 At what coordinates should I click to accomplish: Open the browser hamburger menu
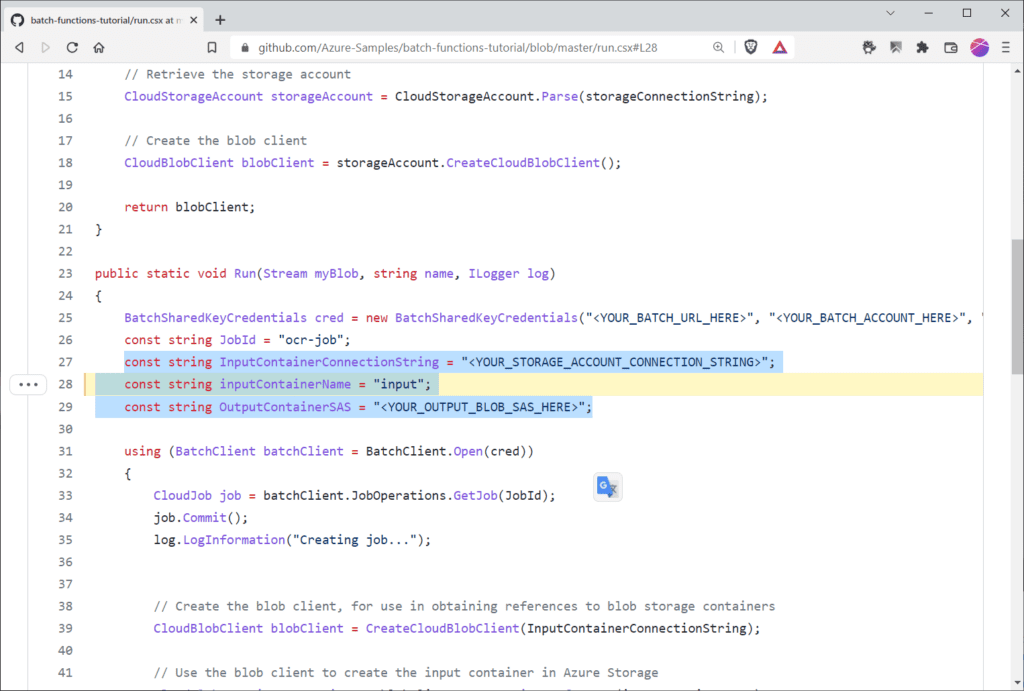coord(1006,47)
